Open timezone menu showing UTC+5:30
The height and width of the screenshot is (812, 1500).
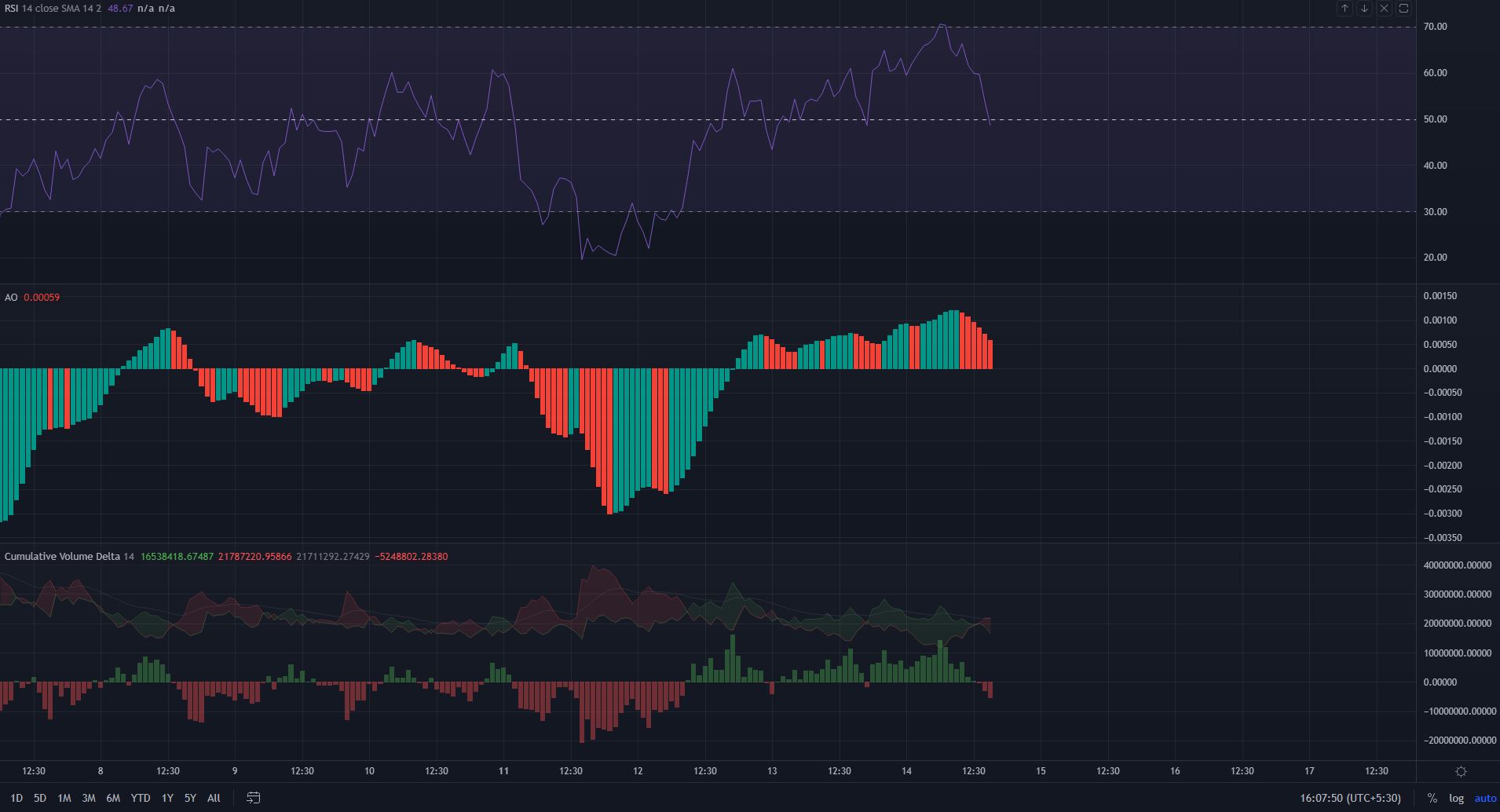click(x=1350, y=798)
